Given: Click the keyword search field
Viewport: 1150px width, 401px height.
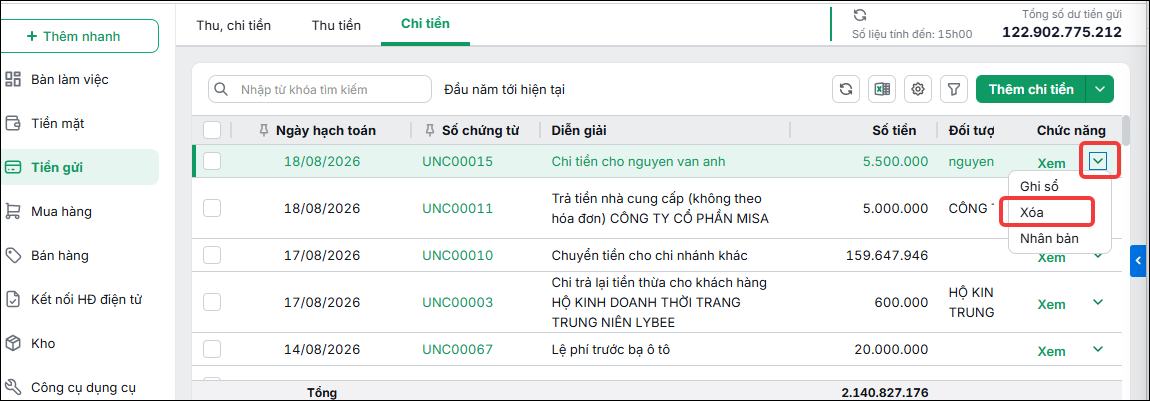Looking at the screenshot, I should pyautogui.click(x=320, y=89).
